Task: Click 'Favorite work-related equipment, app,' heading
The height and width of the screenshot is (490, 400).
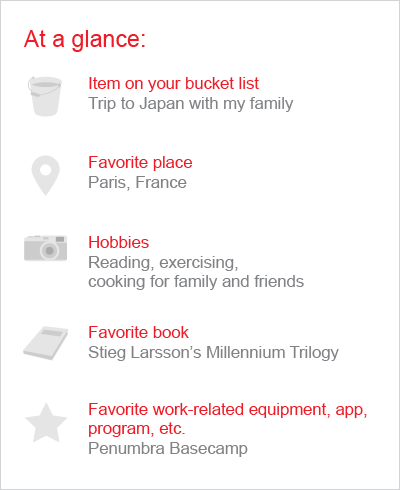Action: 228,410
